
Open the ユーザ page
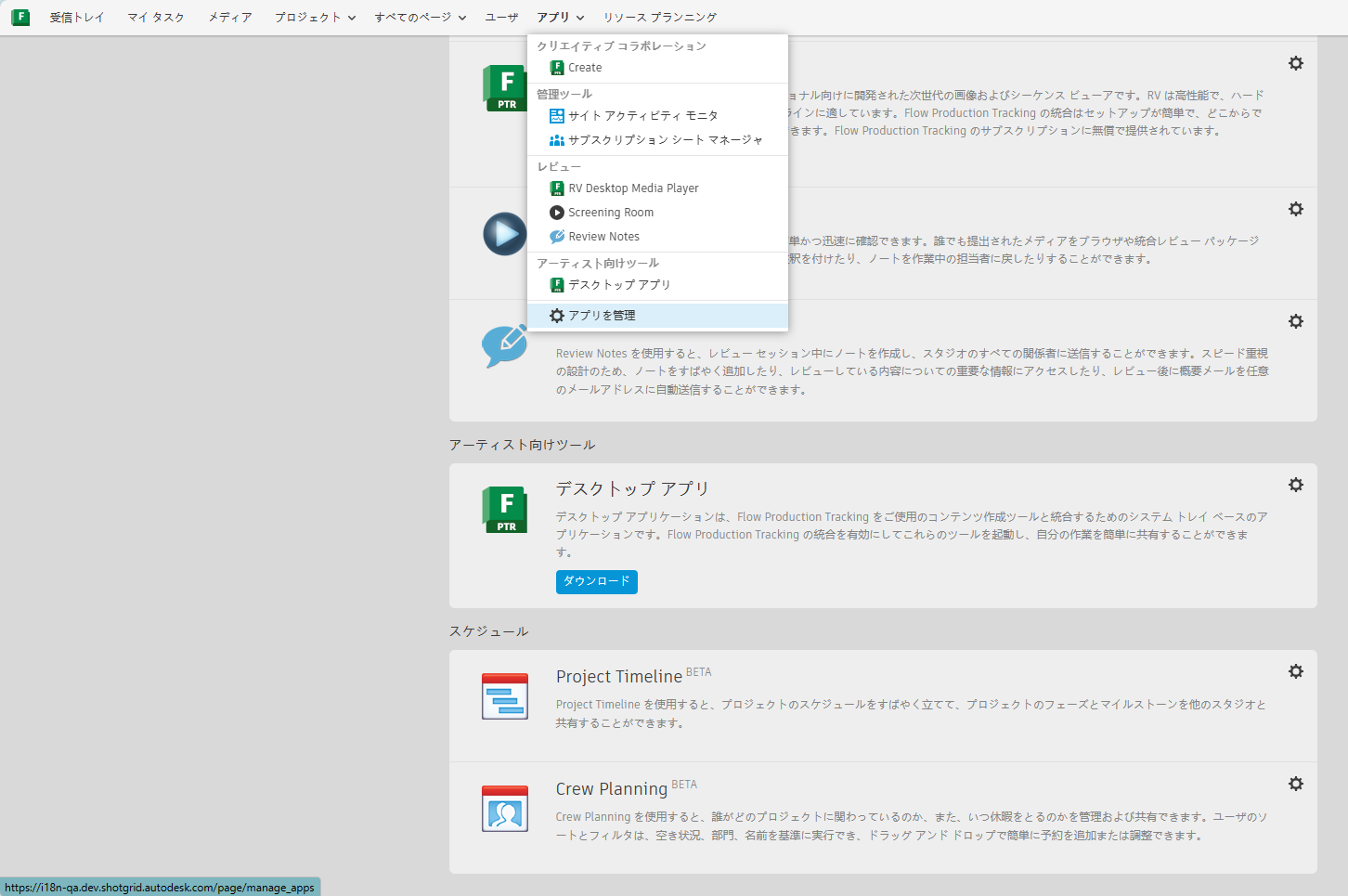(x=501, y=18)
